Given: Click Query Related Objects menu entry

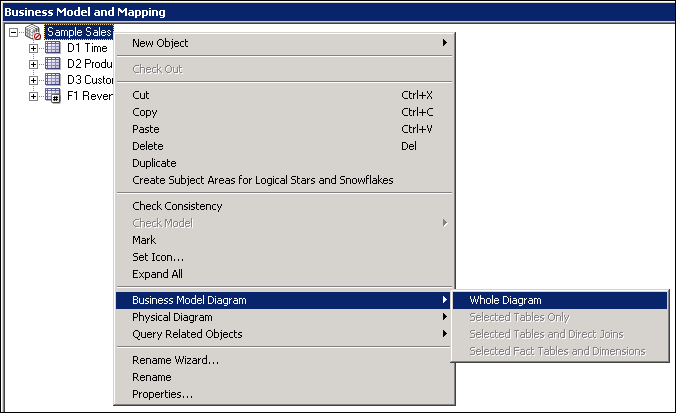Looking at the screenshot, I should pos(187,334).
